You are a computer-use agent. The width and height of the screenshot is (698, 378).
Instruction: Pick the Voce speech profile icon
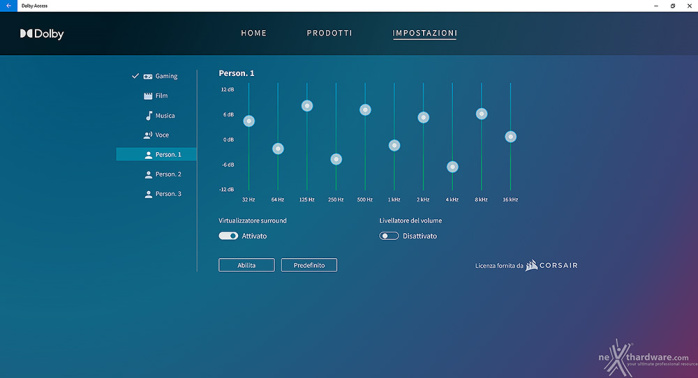pos(148,135)
